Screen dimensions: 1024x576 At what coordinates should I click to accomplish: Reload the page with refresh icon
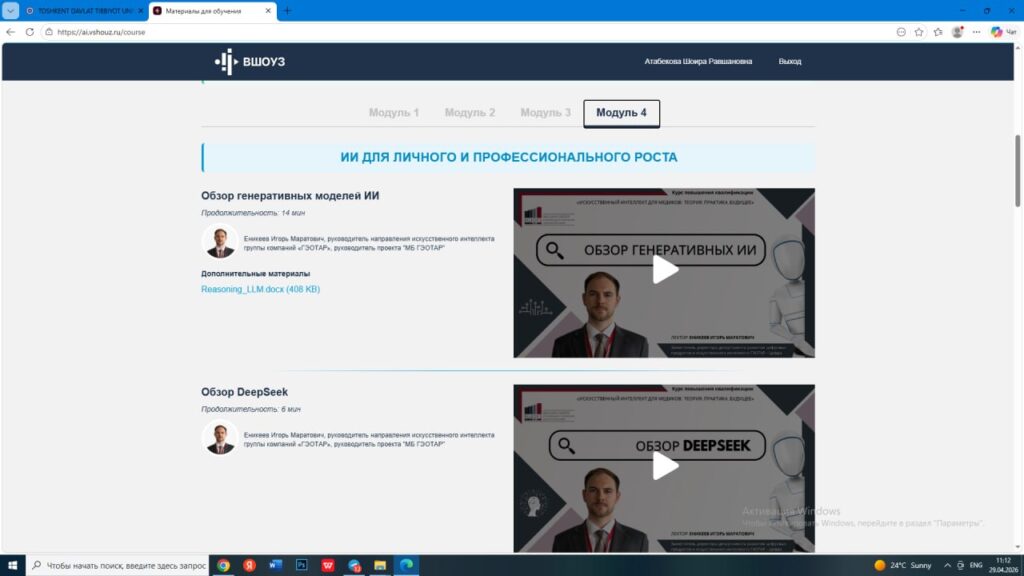pyautogui.click(x=30, y=32)
